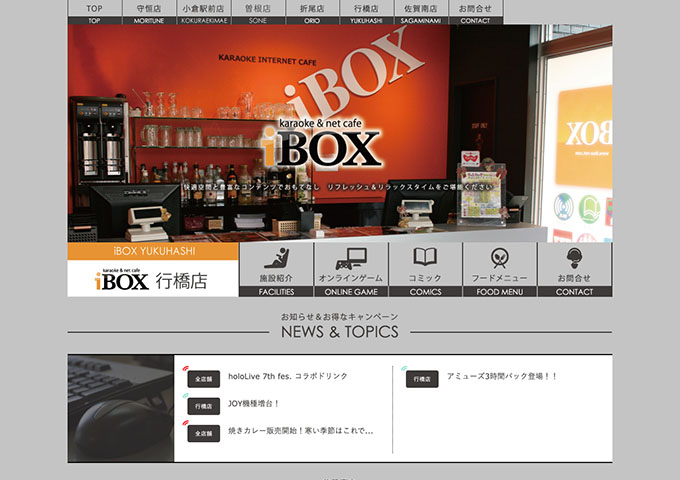
Task: Click the Food Menu fork-and-spoon icon
Action: pyautogui.click(x=500, y=258)
